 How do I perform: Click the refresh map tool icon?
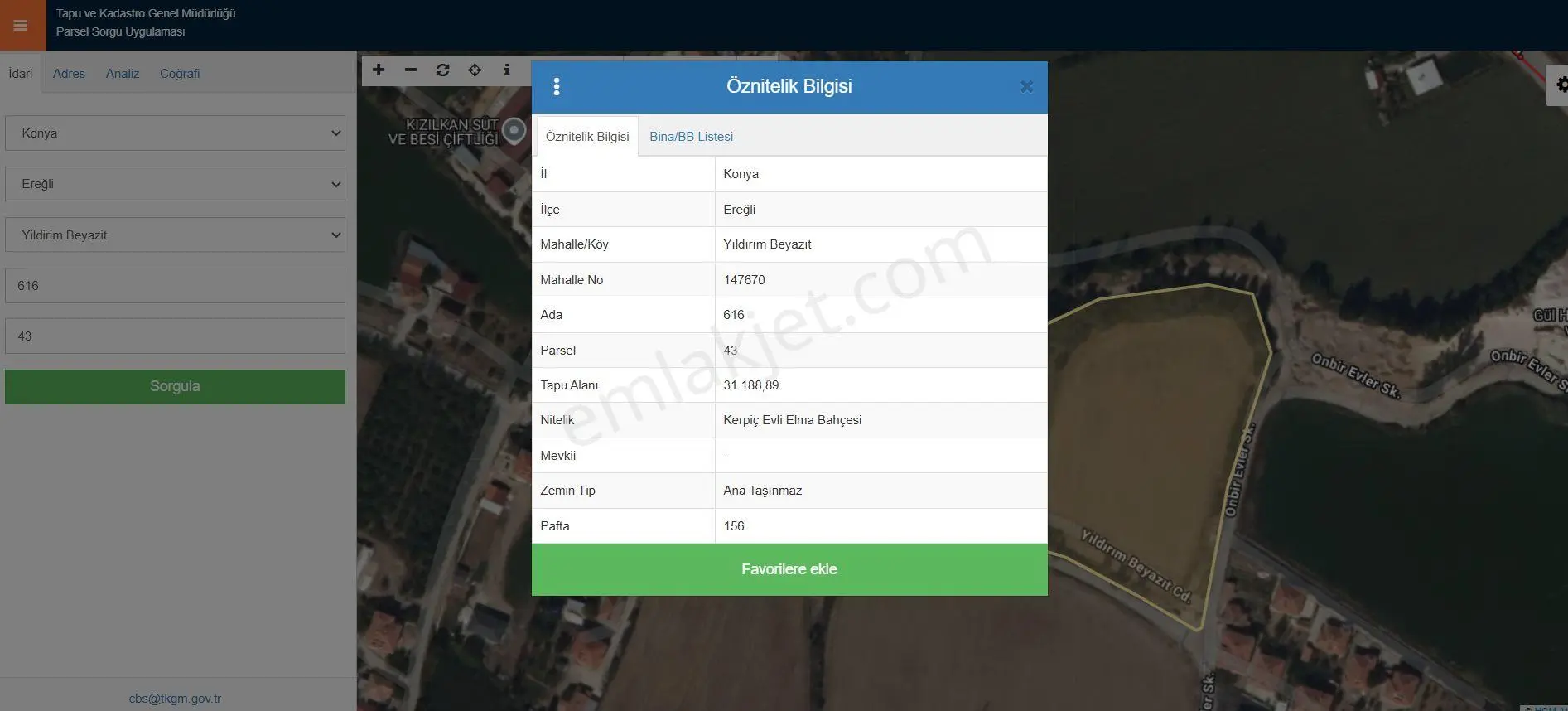pyautogui.click(x=443, y=70)
